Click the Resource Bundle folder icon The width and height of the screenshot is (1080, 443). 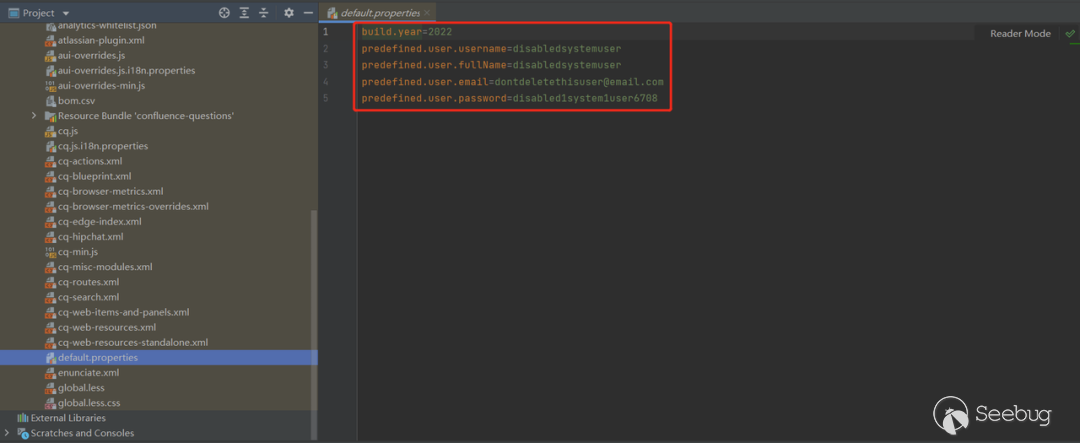click(x=50, y=116)
